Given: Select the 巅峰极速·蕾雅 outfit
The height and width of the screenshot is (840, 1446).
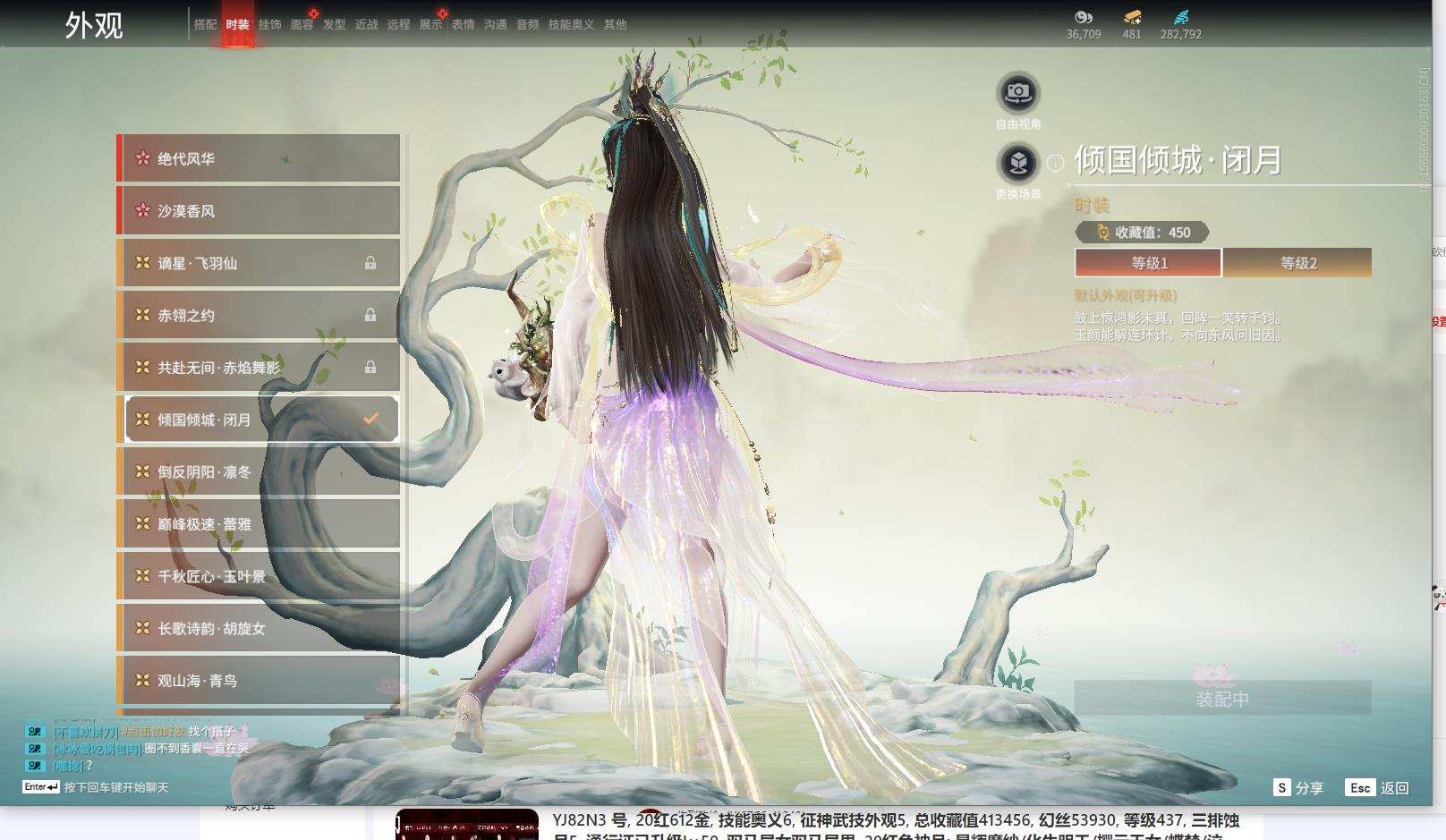Looking at the screenshot, I should coord(259,523).
